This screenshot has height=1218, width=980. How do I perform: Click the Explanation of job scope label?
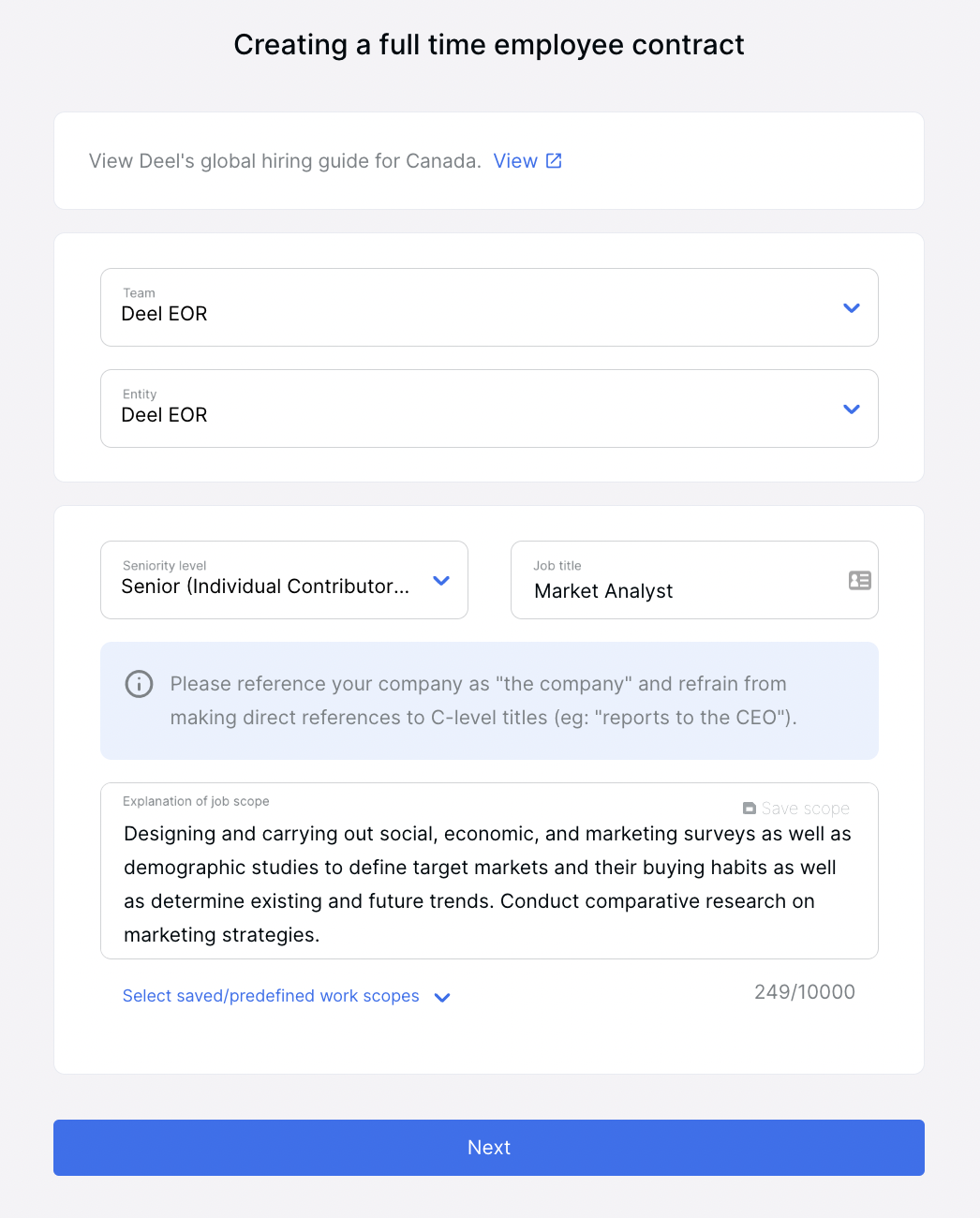point(196,801)
